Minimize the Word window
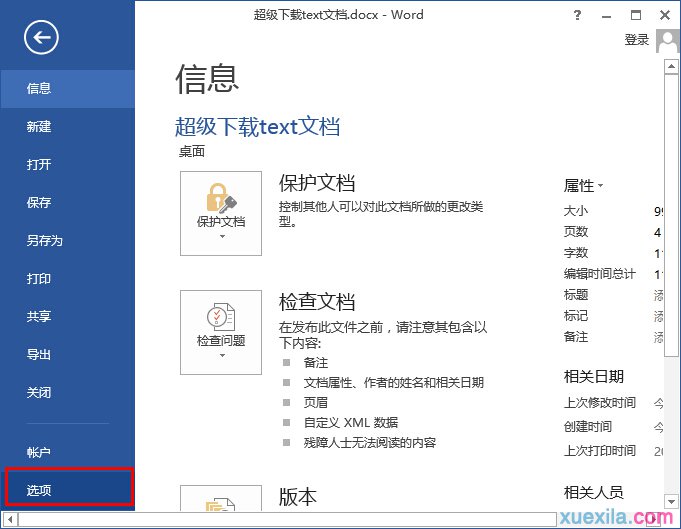Image resolution: width=681 pixels, height=529 pixels. [607, 16]
